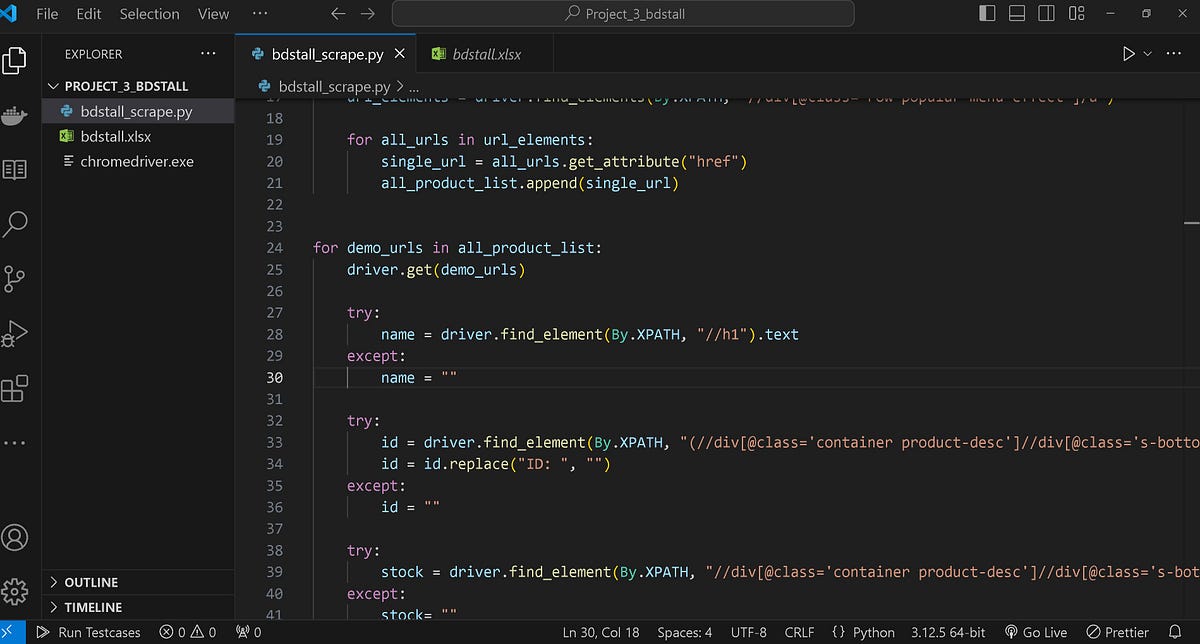Viewport: 1200px width, 644px height.
Task: Collapse the PROJECT_3_BDSTALL folder
Action: coord(54,86)
